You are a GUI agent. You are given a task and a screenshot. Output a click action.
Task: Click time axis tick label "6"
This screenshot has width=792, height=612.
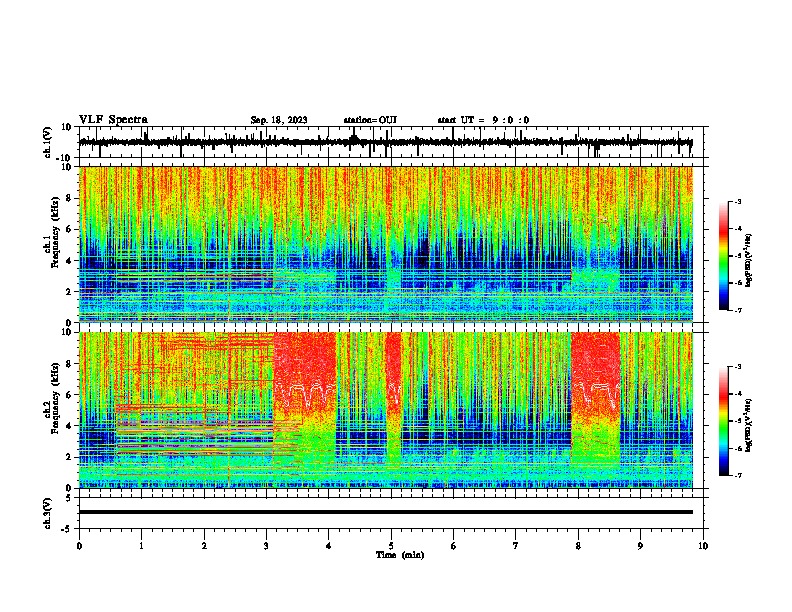tap(454, 546)
